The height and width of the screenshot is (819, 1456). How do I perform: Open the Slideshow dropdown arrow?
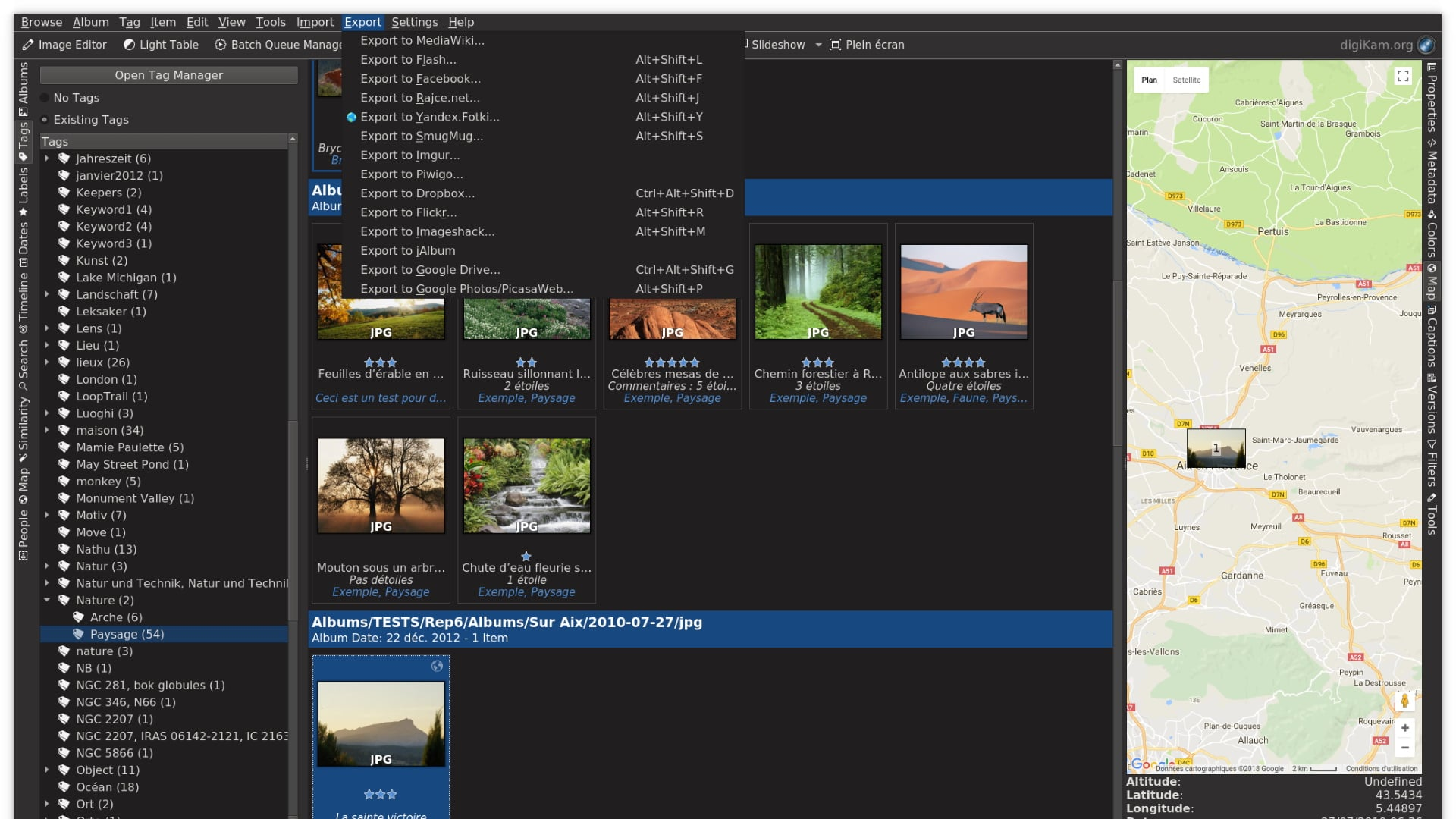tap(818, 45)
